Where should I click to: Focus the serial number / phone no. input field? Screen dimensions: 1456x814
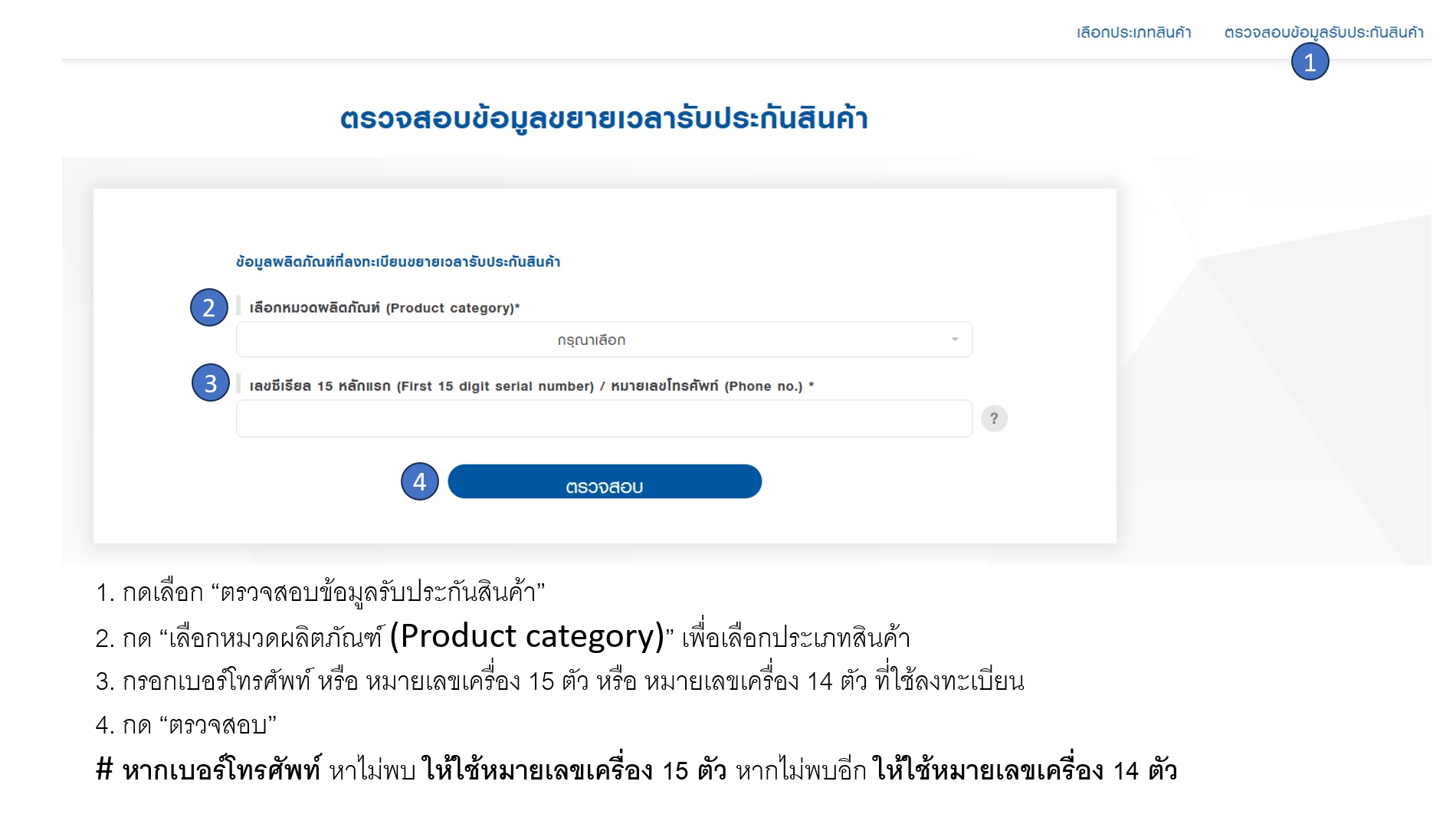604,418
